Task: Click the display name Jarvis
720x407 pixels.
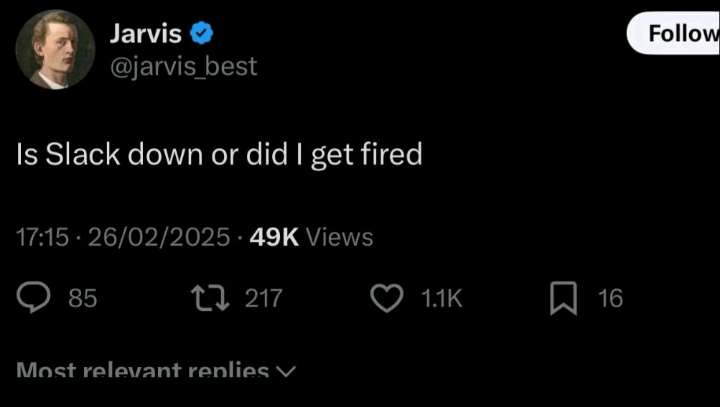Action: [x=145, y=34]
